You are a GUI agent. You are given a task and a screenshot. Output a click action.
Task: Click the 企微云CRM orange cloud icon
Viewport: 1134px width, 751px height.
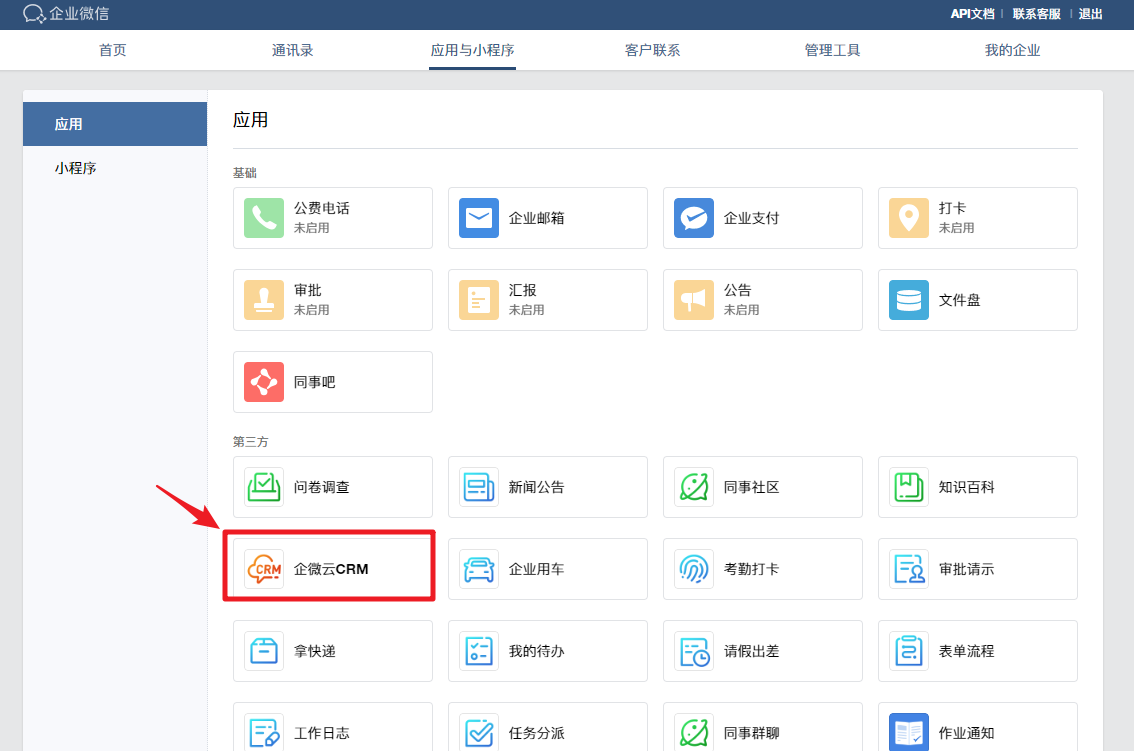tap(264, 569)
